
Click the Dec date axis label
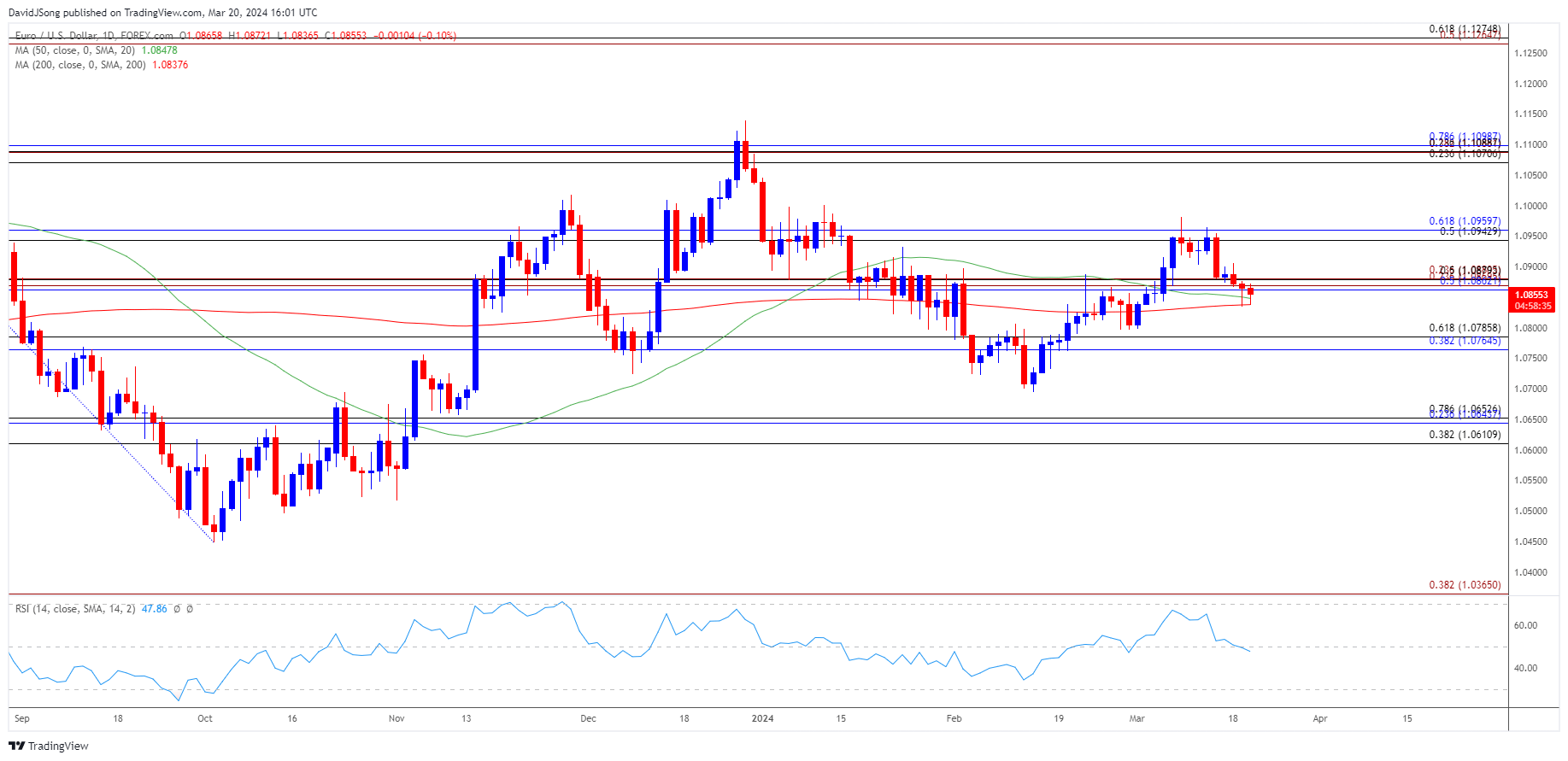[x=588, y=718]
